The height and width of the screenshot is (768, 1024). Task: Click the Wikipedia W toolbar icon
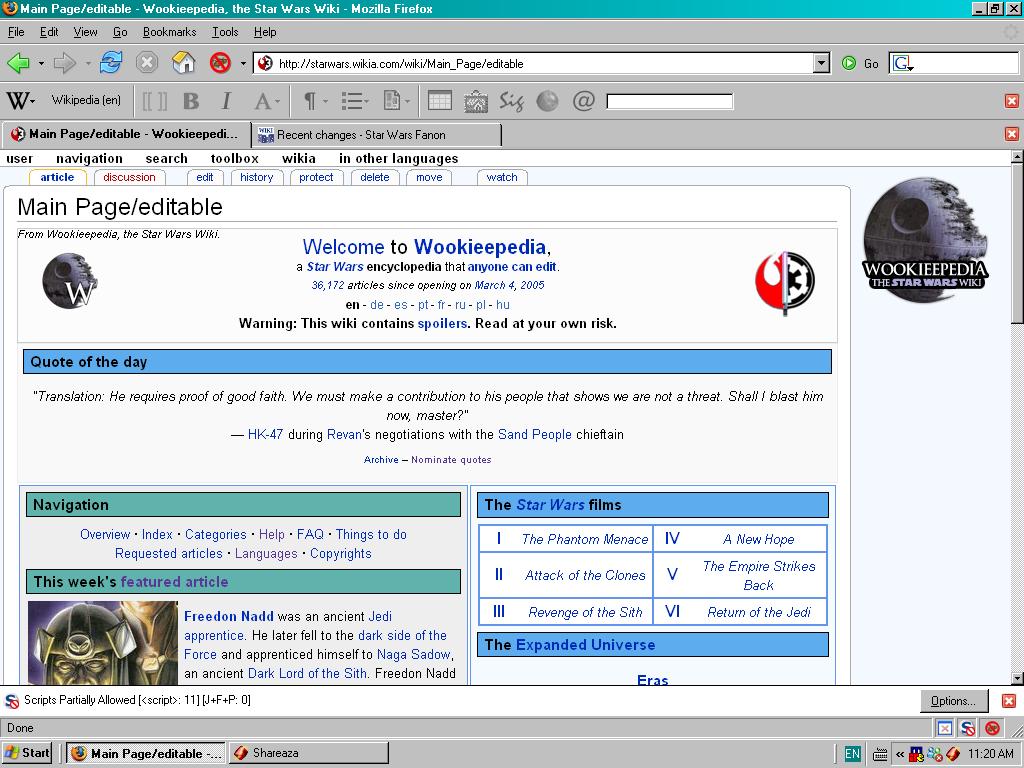(x=18, y=101)
